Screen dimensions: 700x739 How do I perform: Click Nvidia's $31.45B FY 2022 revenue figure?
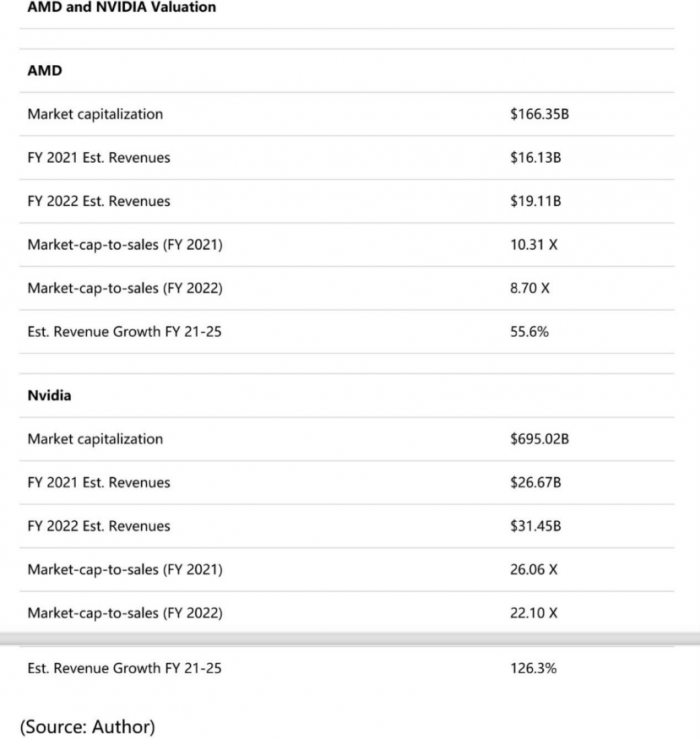(535, 526)
